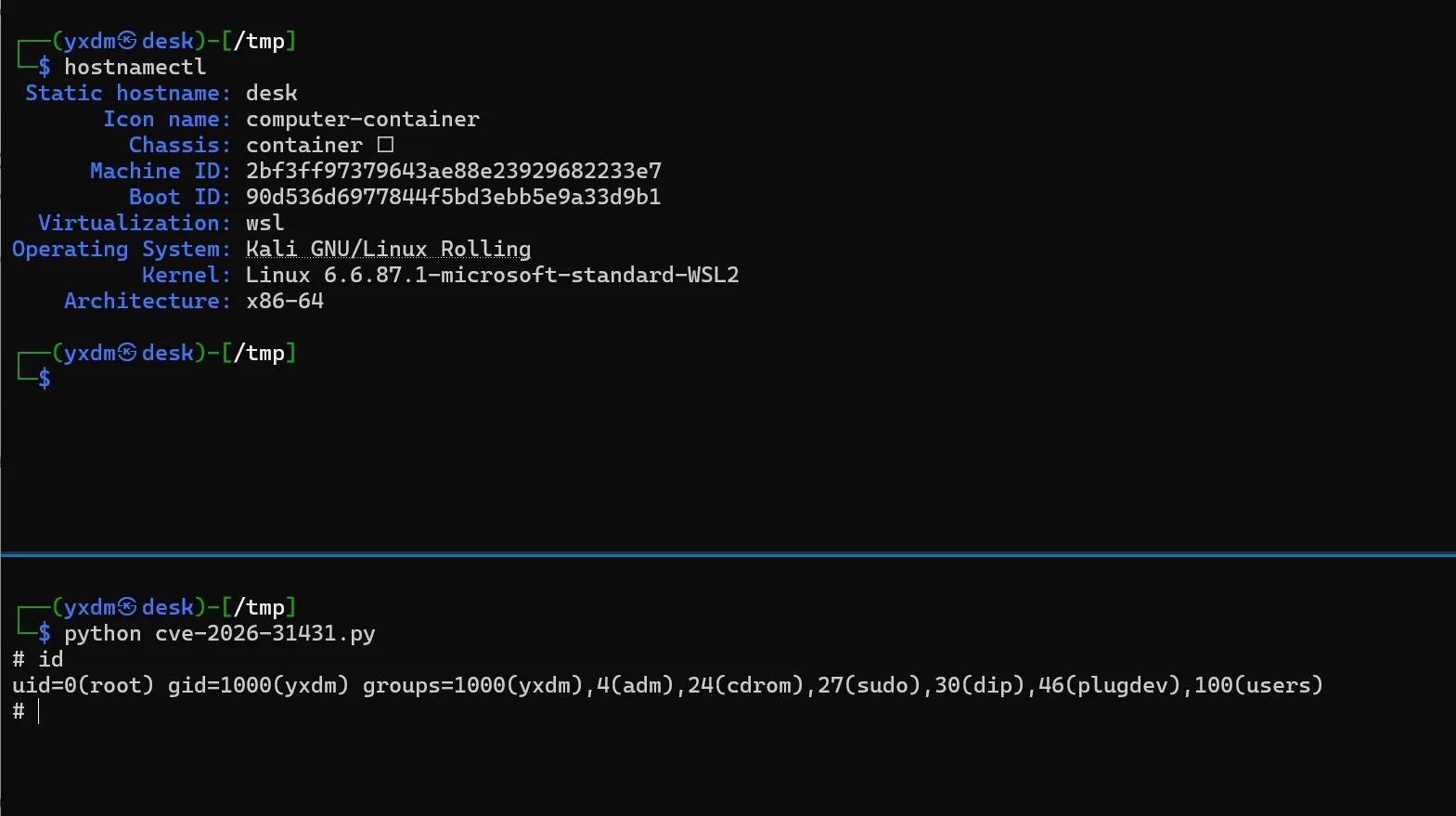This screenshot has height=816, width=1456.
Task: Click the 27(sudo) group in output
Action: 870,686
